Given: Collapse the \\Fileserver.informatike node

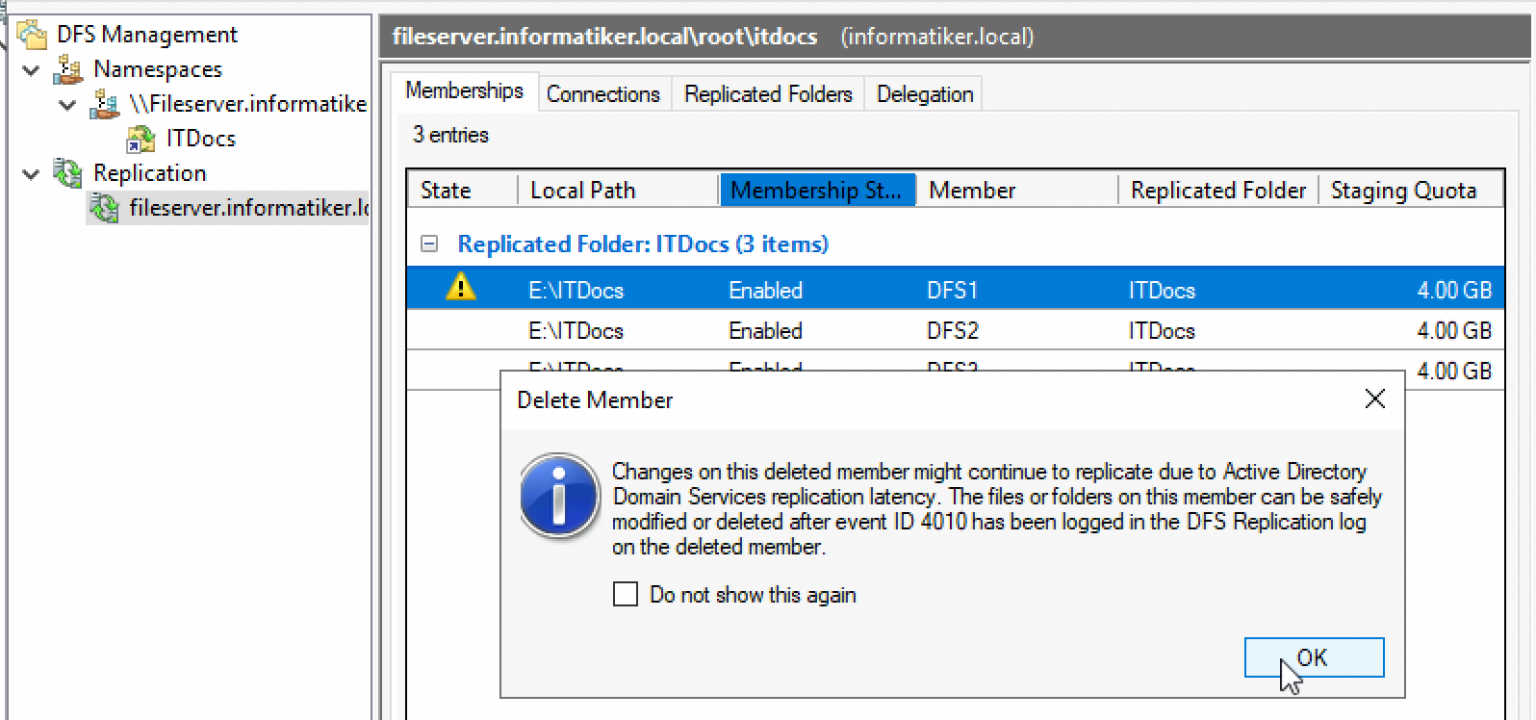Looking at the screenshot, I should tap(67, 104).
